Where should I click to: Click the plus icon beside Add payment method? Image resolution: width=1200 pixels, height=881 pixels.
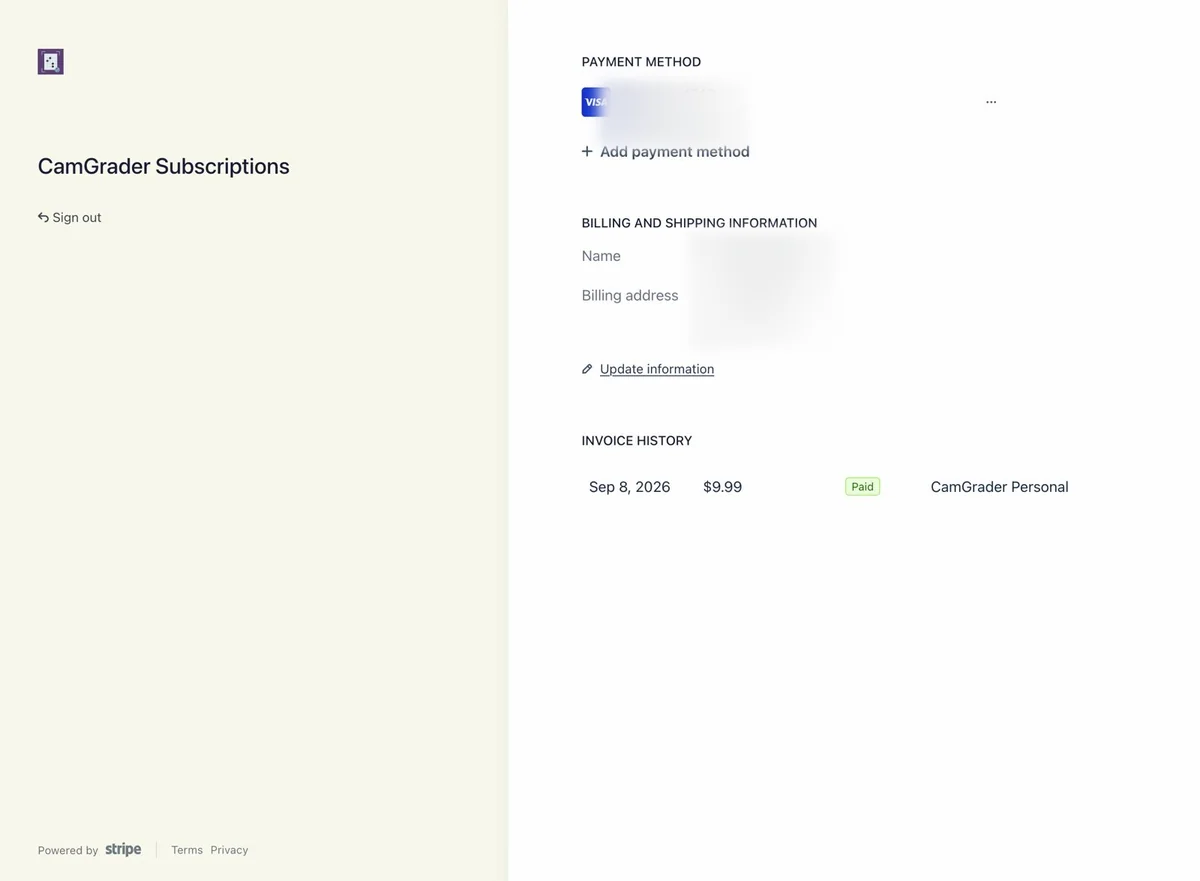click(587, 151)
